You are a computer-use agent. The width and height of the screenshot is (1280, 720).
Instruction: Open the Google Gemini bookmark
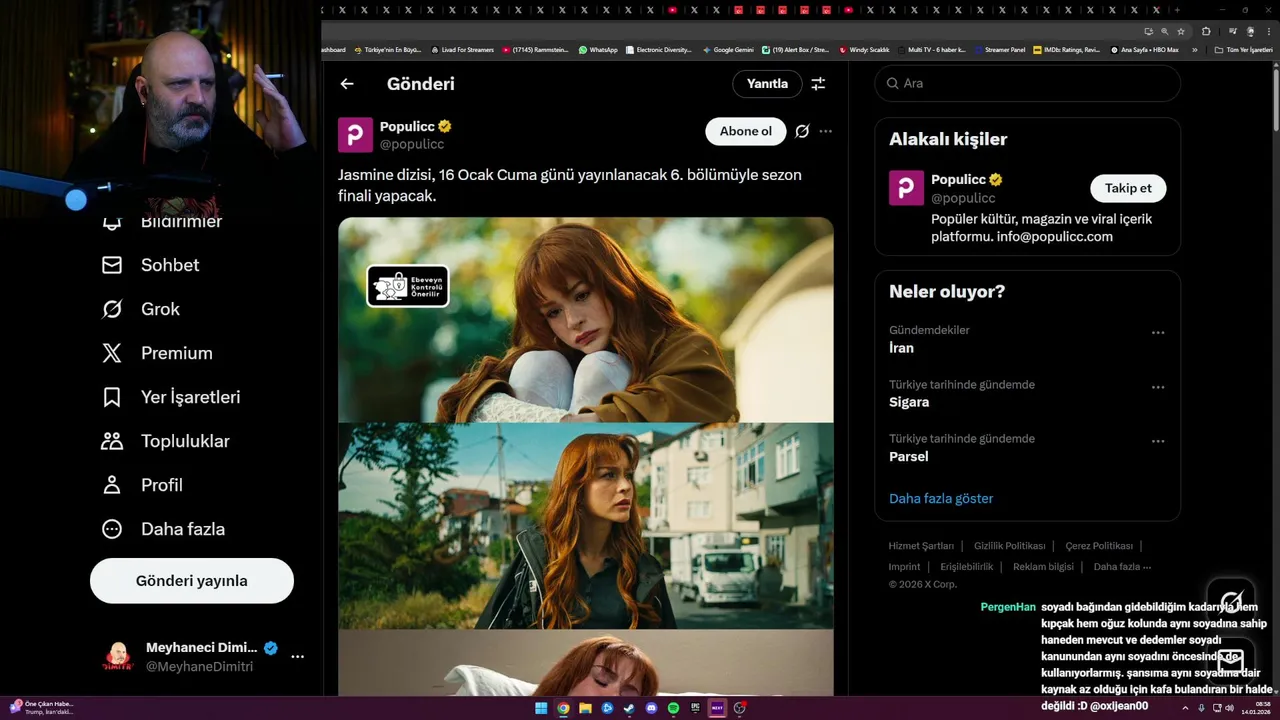[728, 50]
